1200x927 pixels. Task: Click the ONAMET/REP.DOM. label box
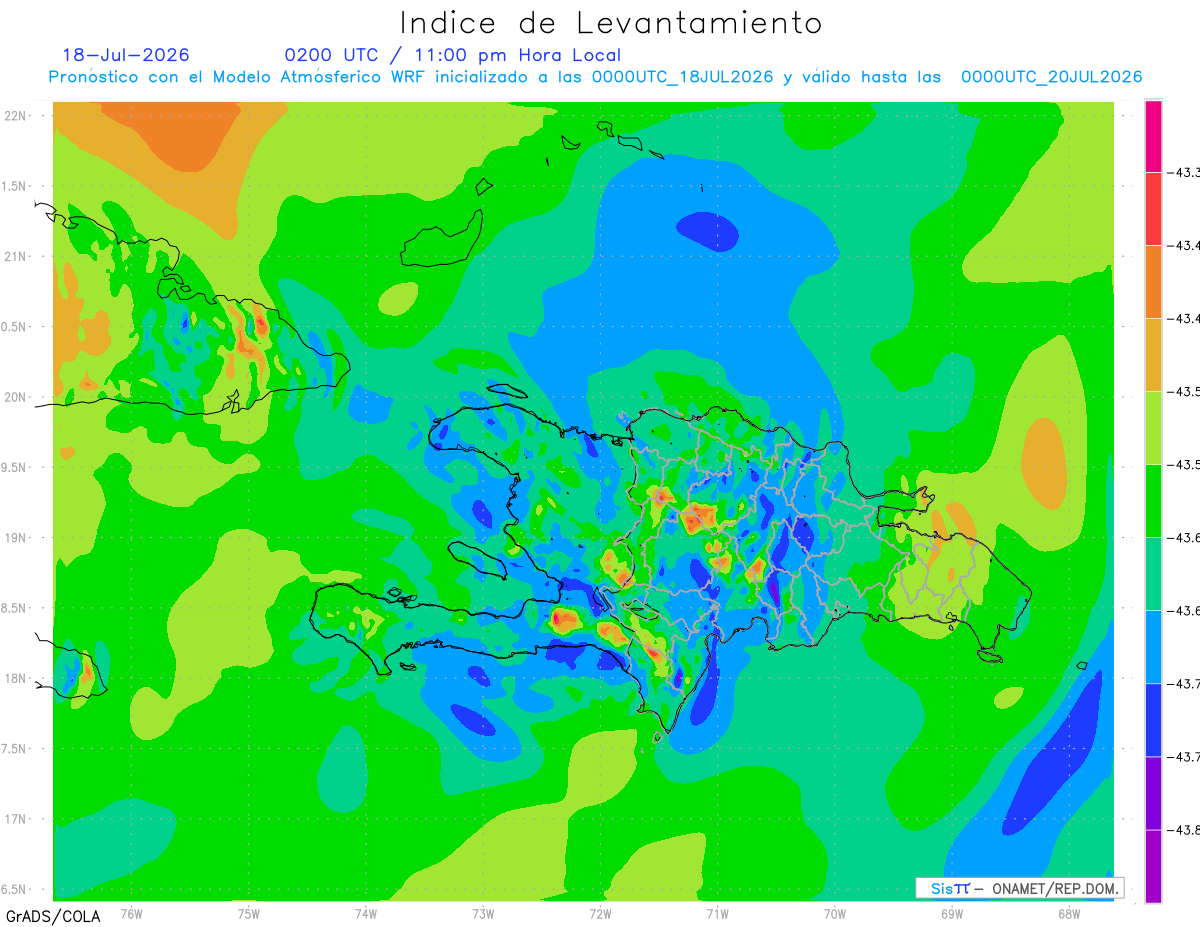(x=1020, y=888)
